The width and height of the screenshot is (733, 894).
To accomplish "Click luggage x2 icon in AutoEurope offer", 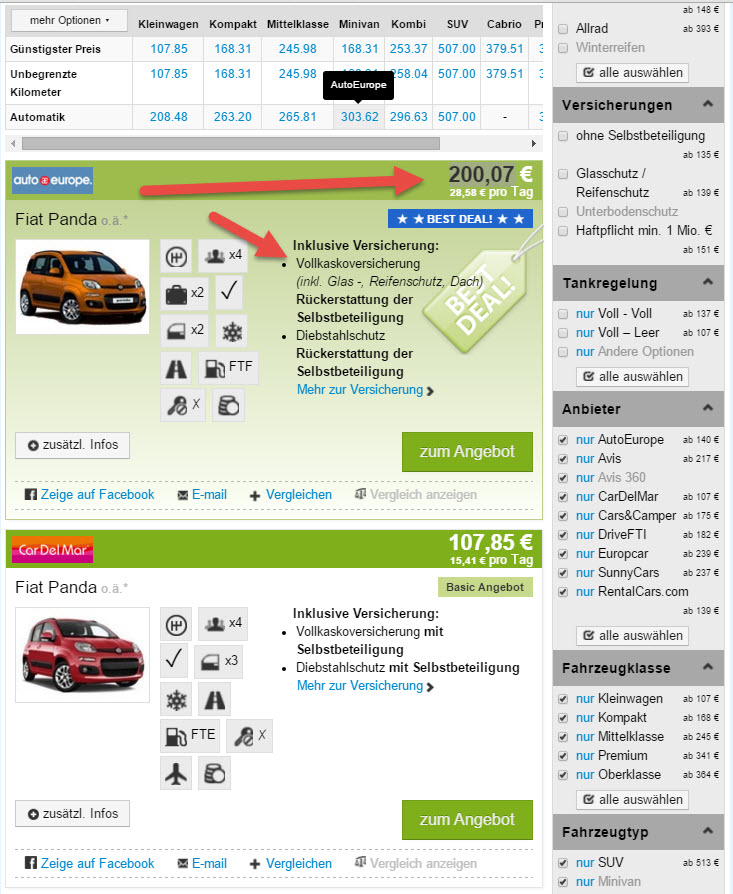I will click(185, 294).
